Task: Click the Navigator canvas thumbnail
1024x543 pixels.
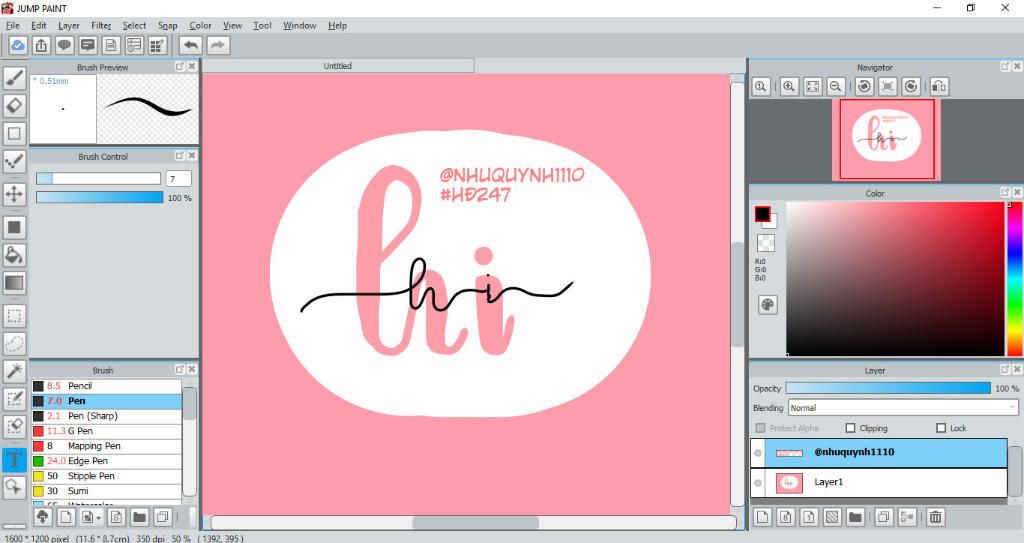Action: click(886, 139)
